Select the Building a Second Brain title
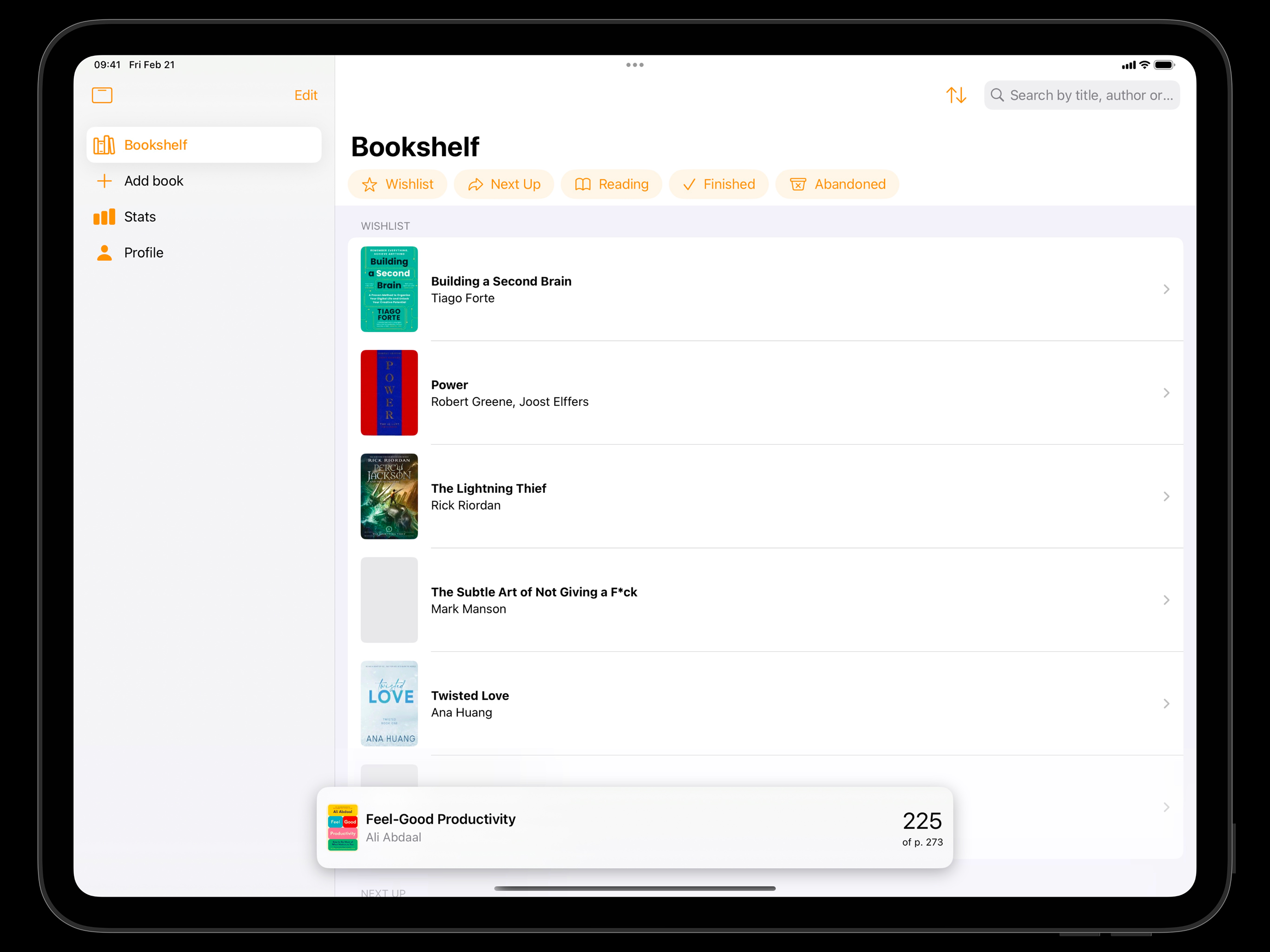 pos(501,281)
